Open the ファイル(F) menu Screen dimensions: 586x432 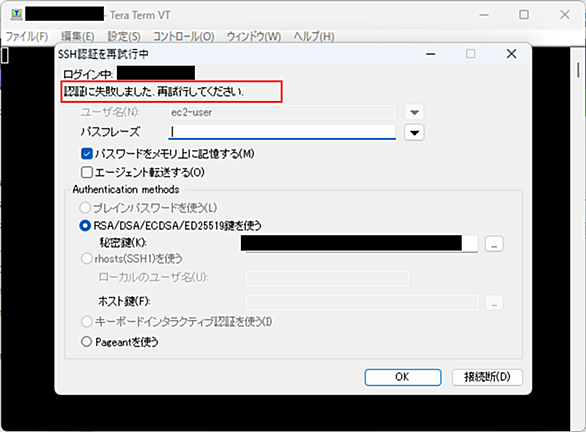27,36
